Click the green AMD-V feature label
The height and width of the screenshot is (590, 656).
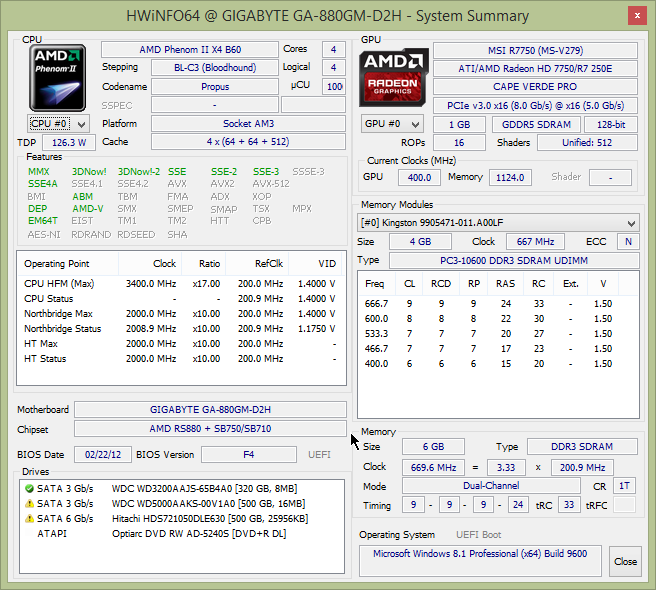click(88, 208)
